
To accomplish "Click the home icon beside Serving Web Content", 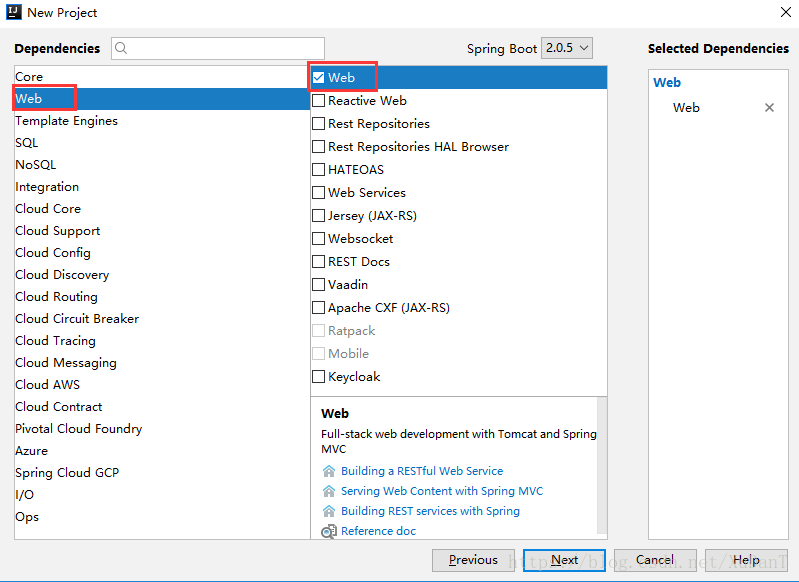I will (x=329, y=491).
